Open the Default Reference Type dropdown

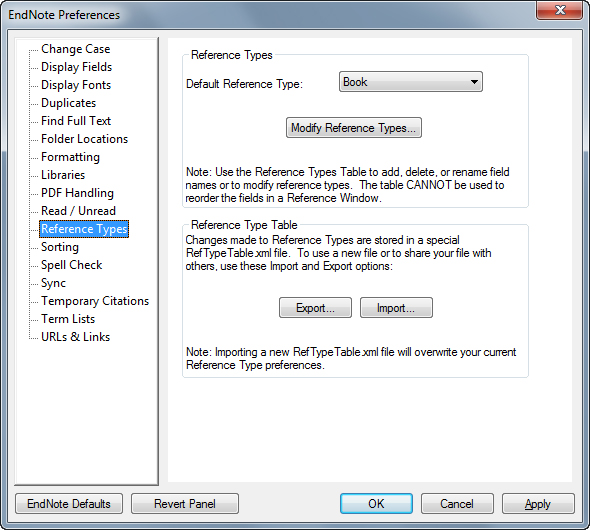point(411,82)
